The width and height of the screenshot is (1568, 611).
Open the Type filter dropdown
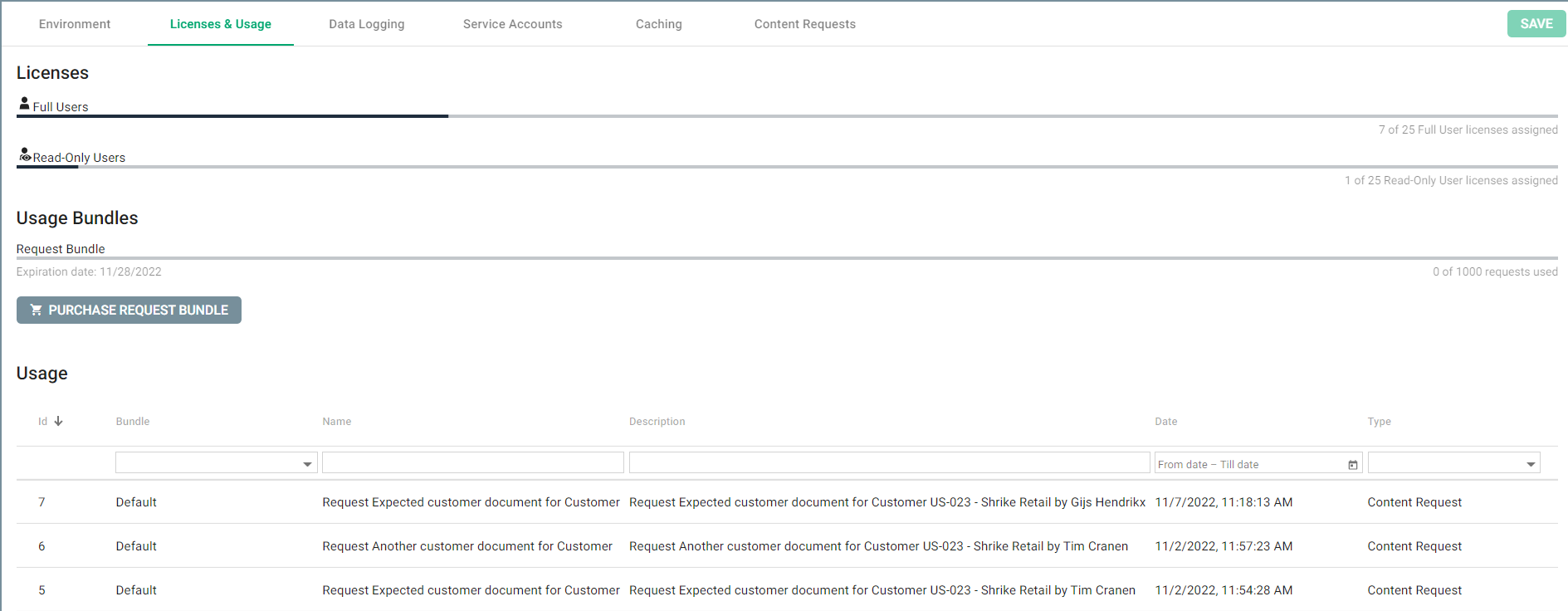tap(1530, 464)
